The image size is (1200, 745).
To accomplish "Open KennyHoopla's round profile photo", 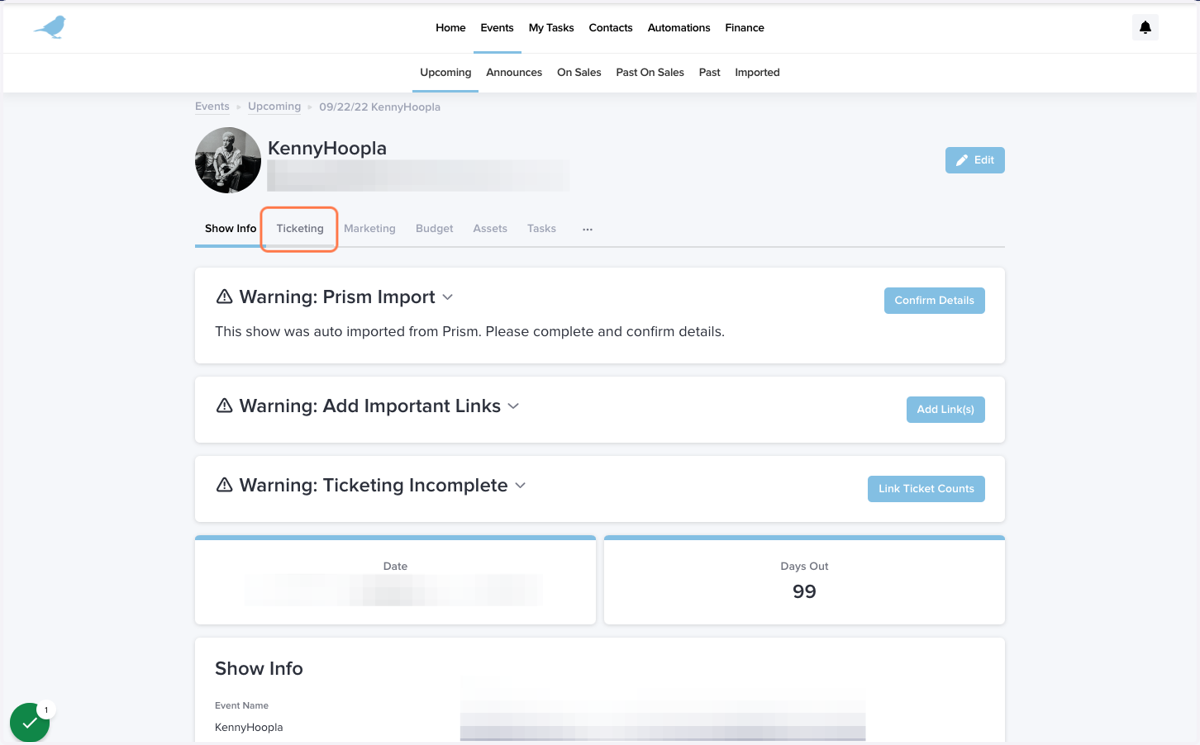I will tap(228, 160).
